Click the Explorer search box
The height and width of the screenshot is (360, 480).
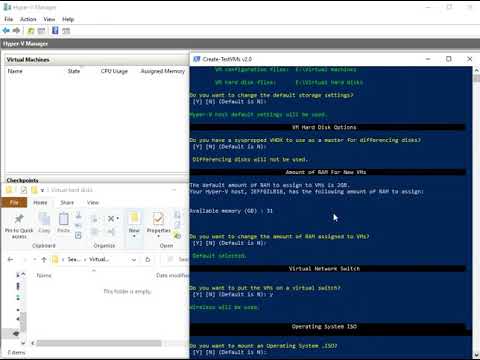(x=175, y=259)
